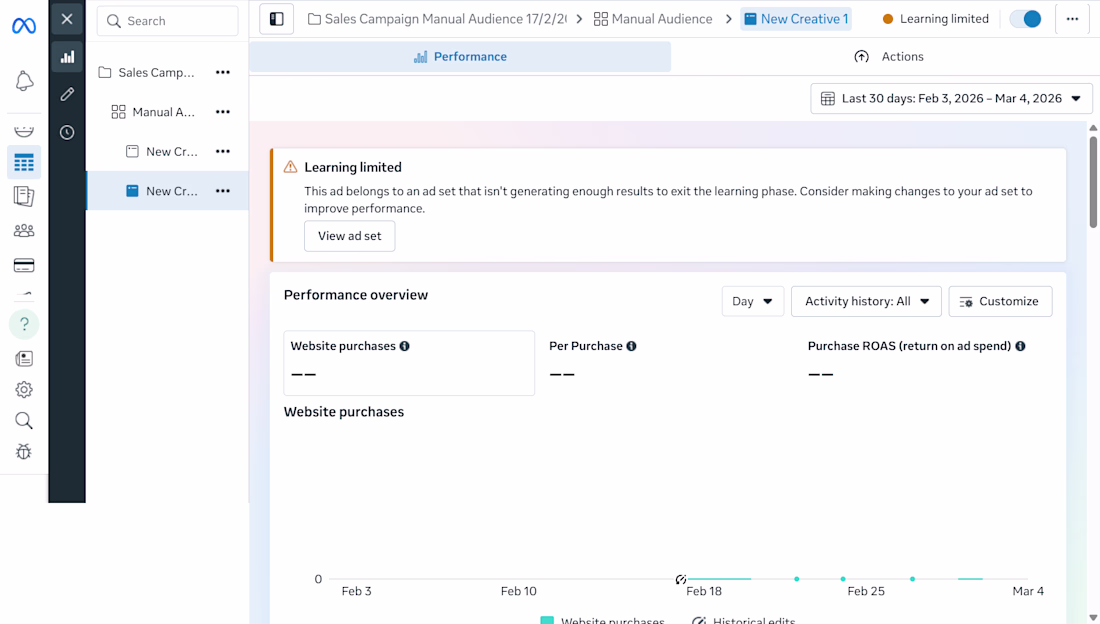Select the Performance tab
1100x624 pixels.
pos(460,57)
